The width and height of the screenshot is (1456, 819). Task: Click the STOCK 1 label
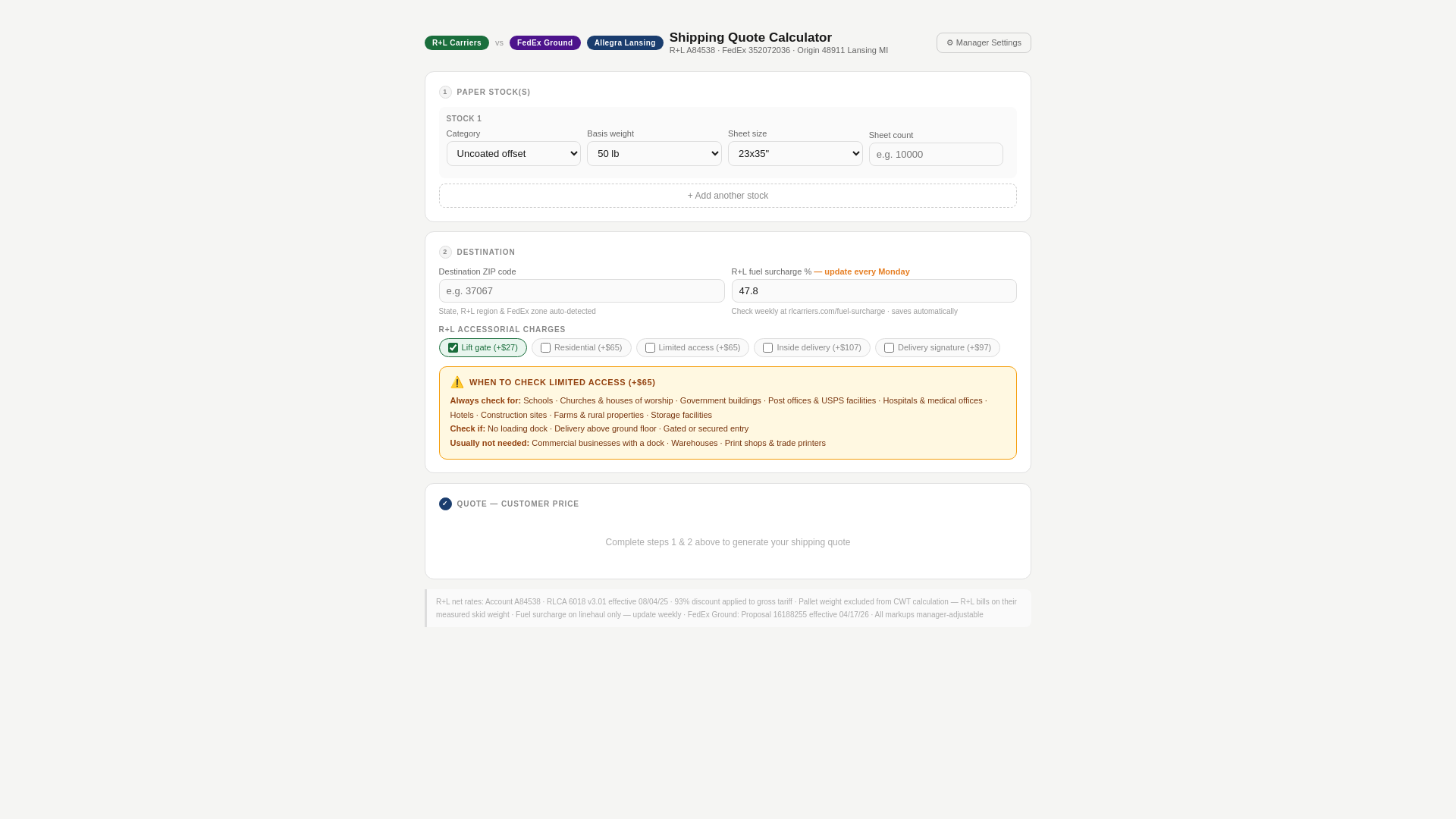[464, 119]
